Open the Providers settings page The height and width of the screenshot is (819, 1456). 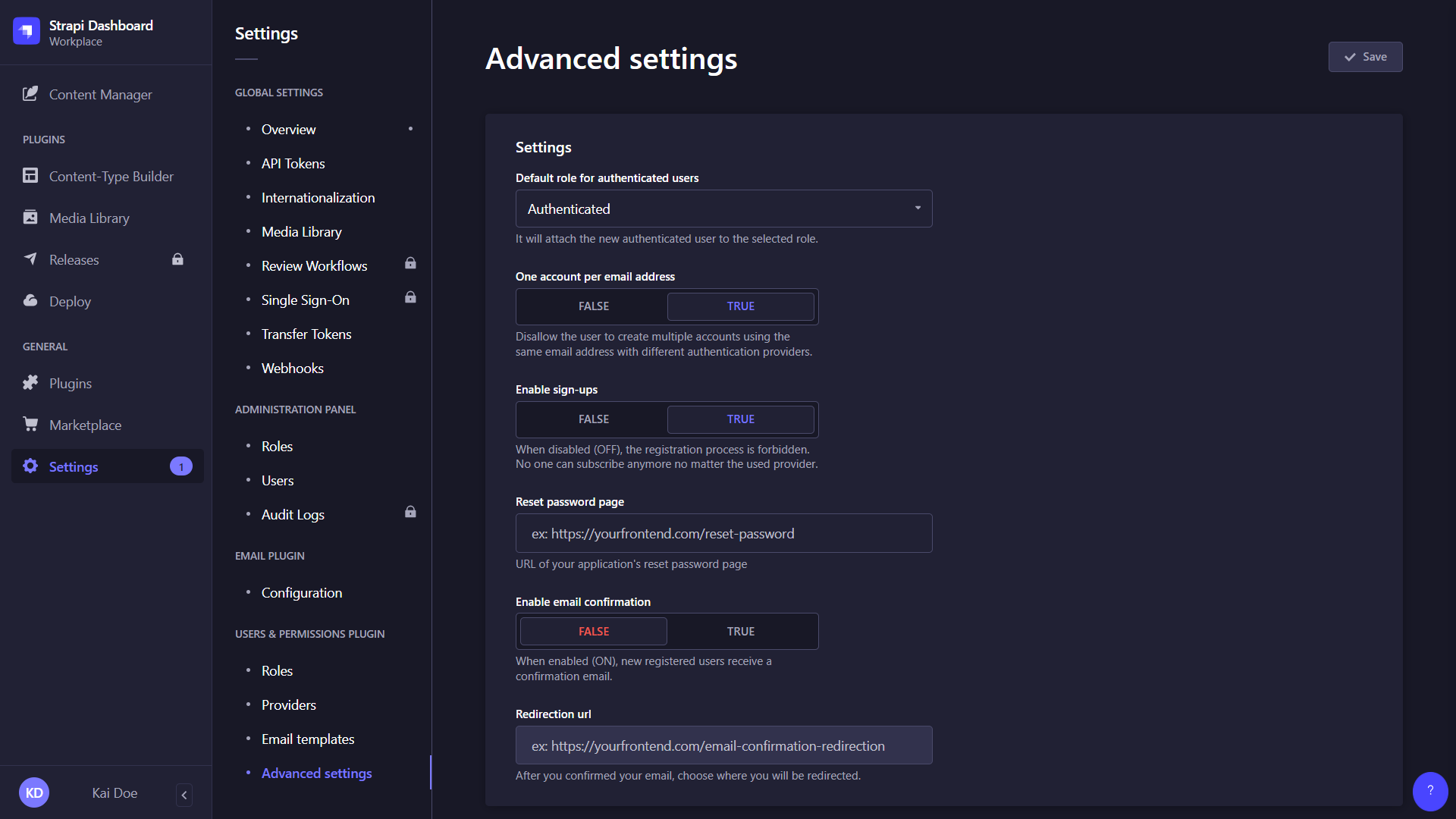[x=288, y=704]
